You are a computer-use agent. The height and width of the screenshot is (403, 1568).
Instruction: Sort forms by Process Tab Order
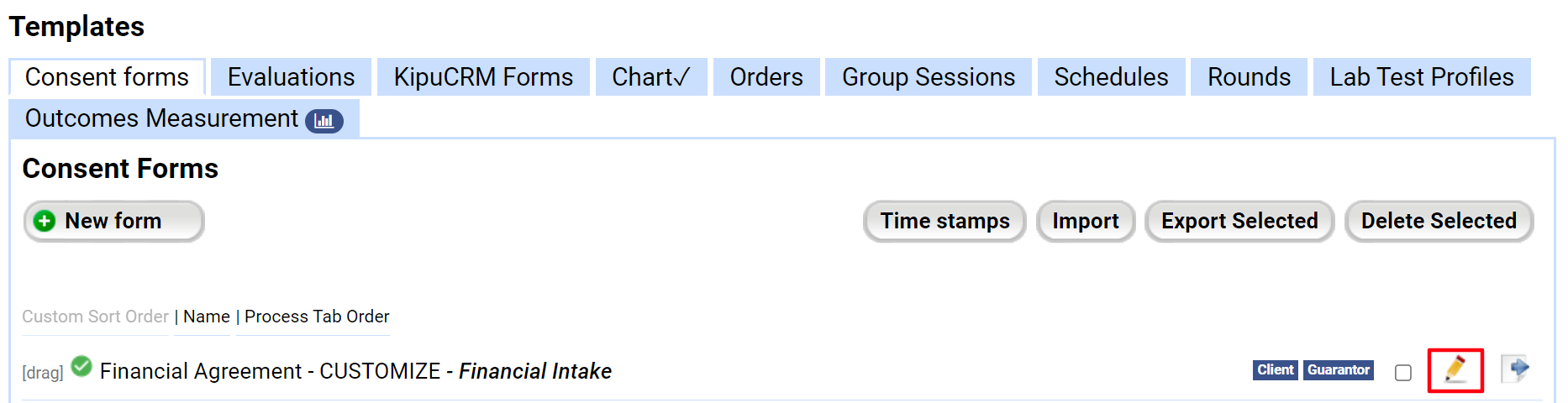coord(317,317)
